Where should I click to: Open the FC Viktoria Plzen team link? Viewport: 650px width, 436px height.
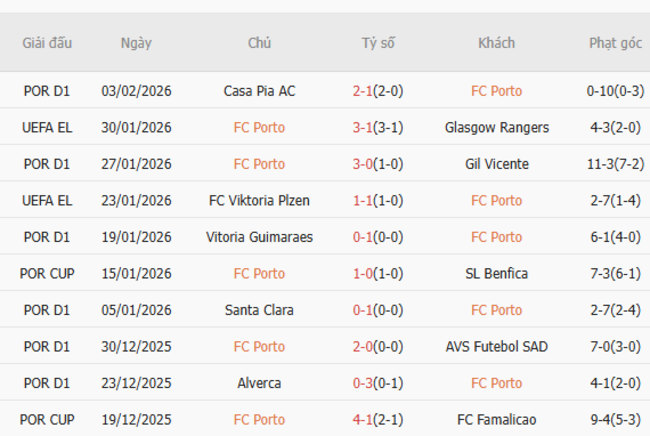click(x=259, y=201)
